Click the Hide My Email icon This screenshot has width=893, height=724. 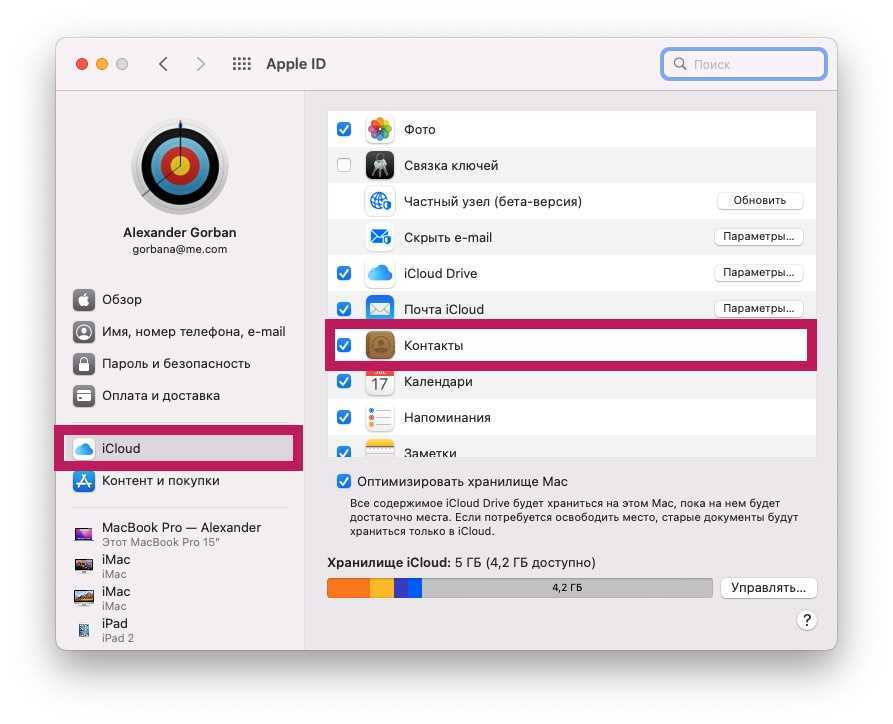(380, 237)
